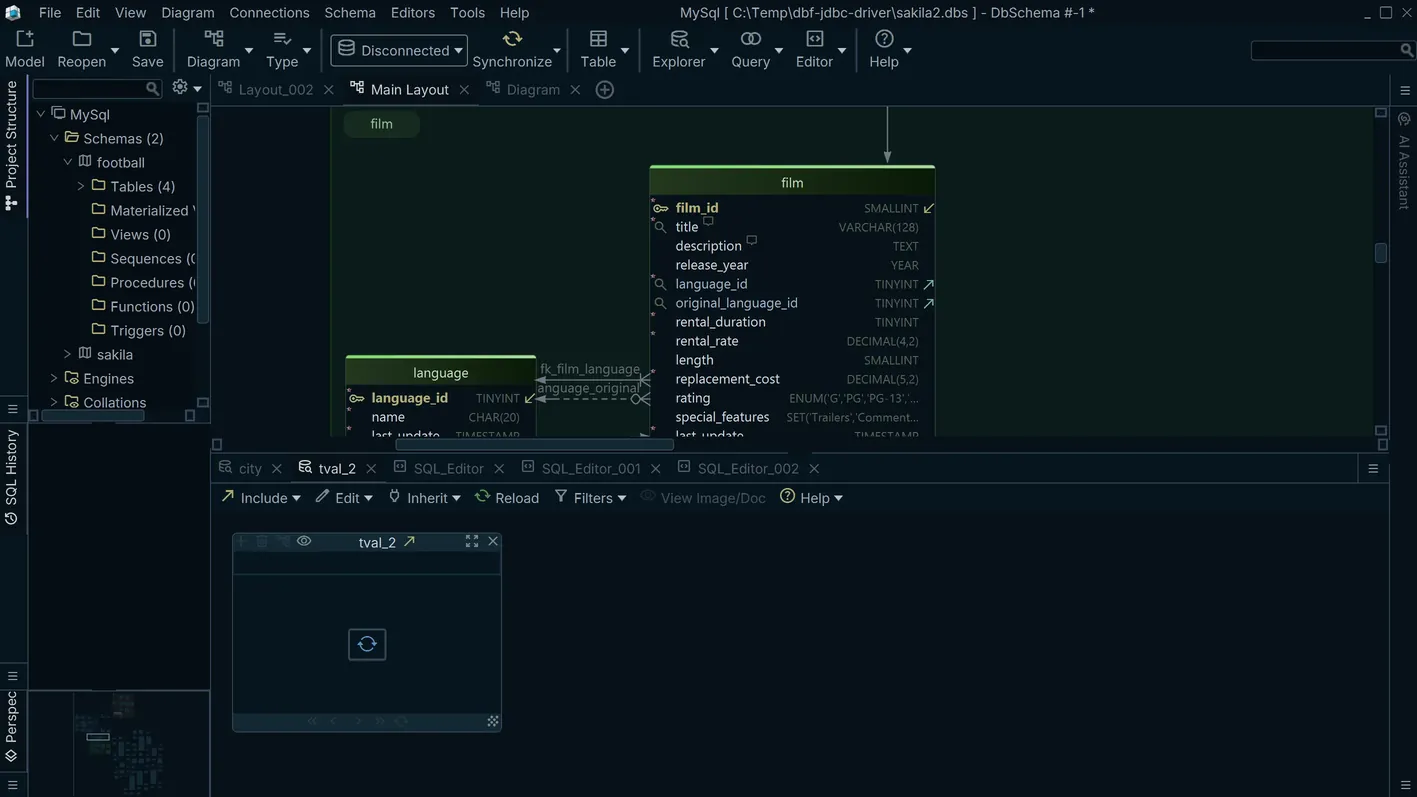The width and height of the screenshot is (1417, 797).
Task: Expand the Tables (4) tree node under football
Action: point(79,185)
